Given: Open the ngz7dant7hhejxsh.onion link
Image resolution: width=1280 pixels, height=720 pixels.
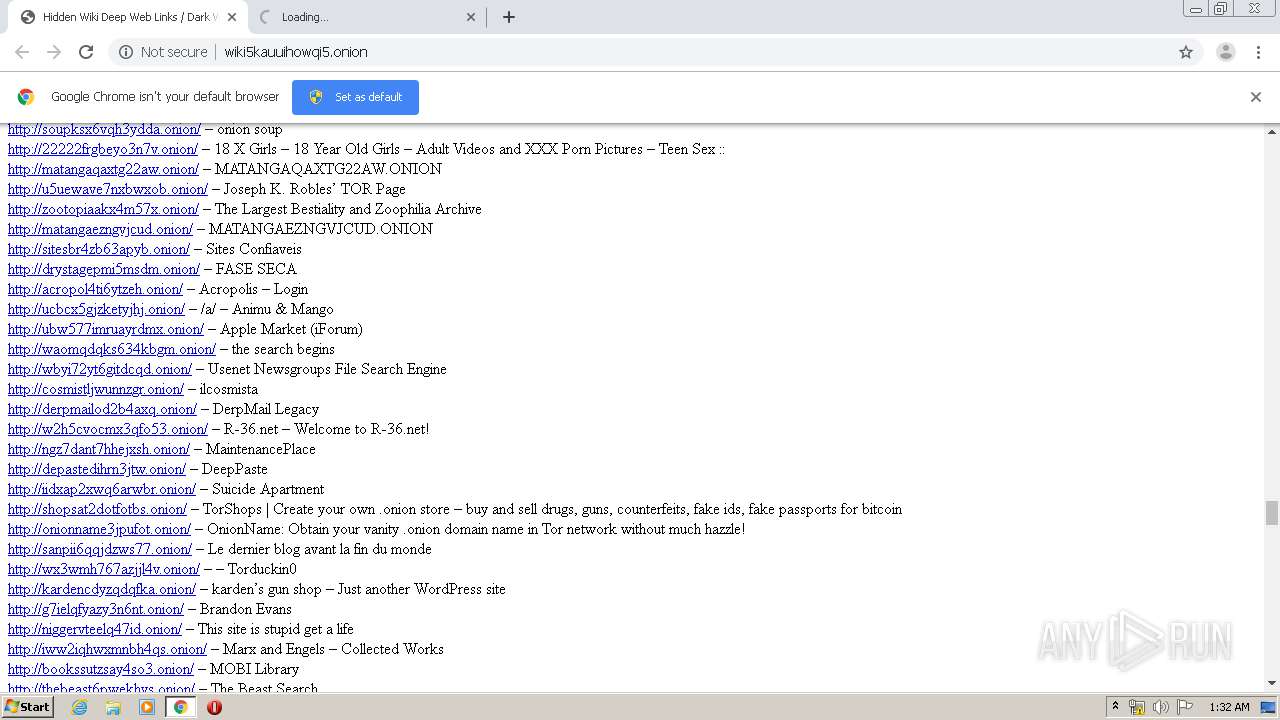Looking at the screenshot, I should click(99, 449).
